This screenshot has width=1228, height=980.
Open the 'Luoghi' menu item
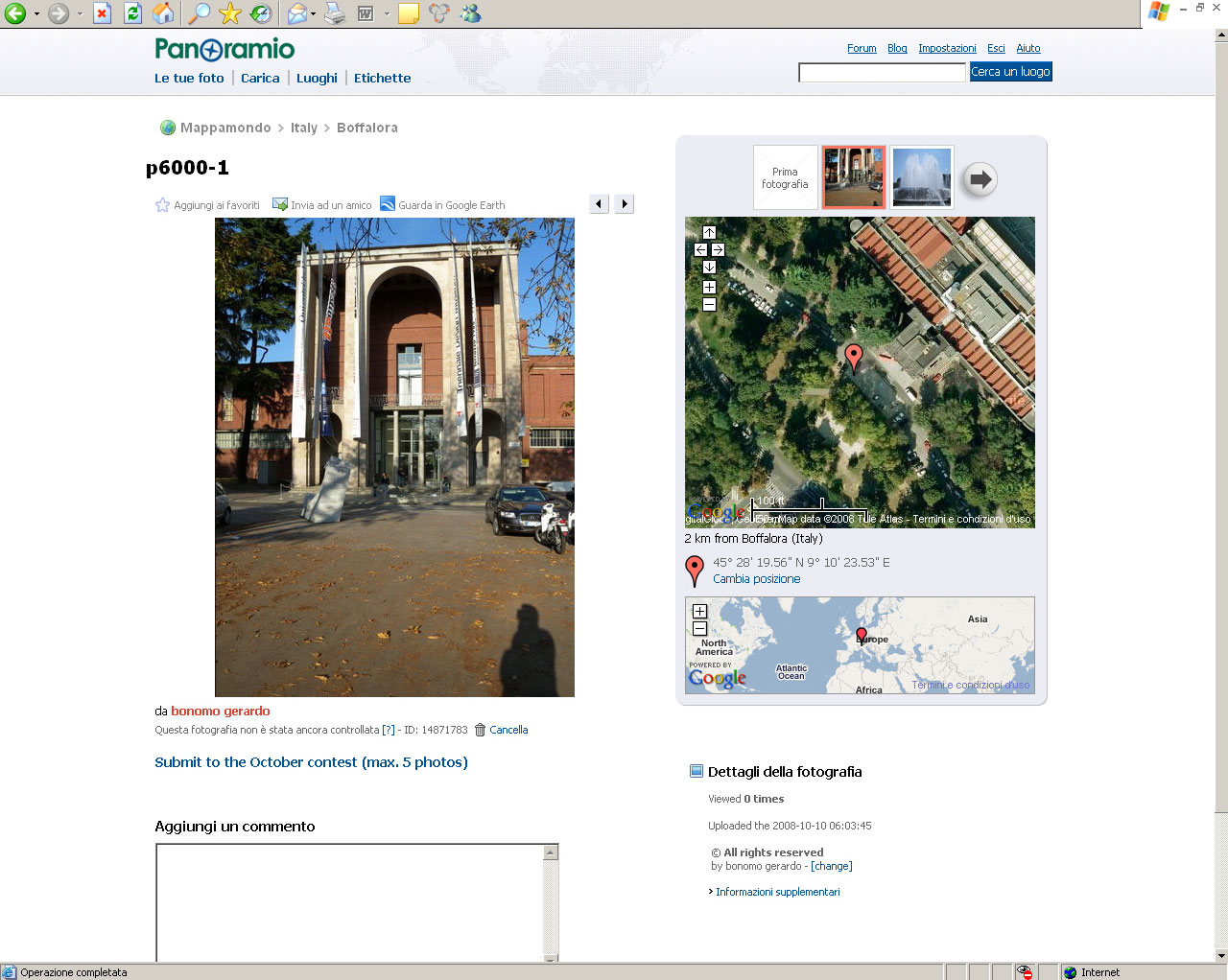click(x=317, y=79)
